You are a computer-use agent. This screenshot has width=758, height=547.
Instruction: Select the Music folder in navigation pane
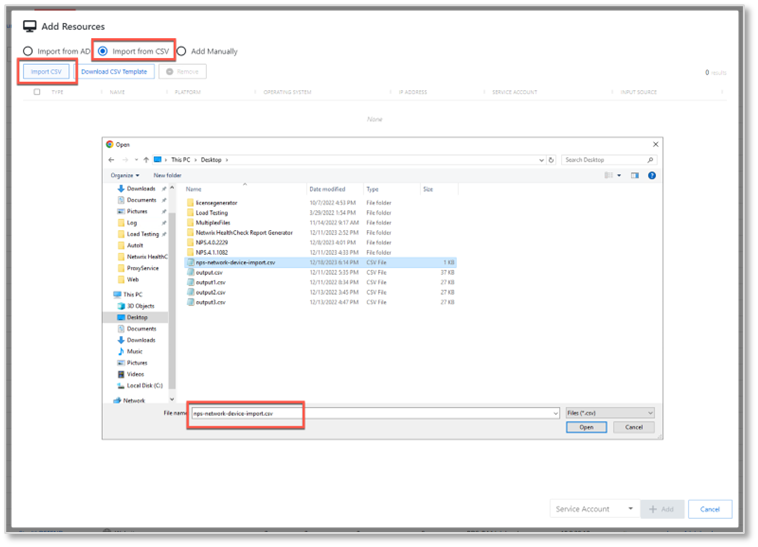[134, 351]
